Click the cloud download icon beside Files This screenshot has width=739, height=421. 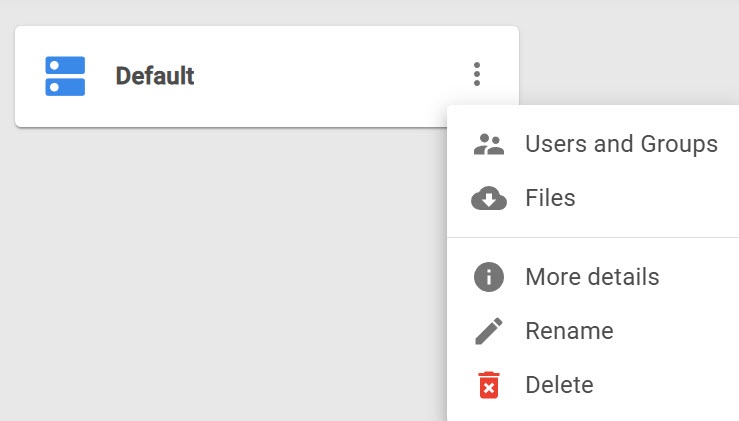489,199
